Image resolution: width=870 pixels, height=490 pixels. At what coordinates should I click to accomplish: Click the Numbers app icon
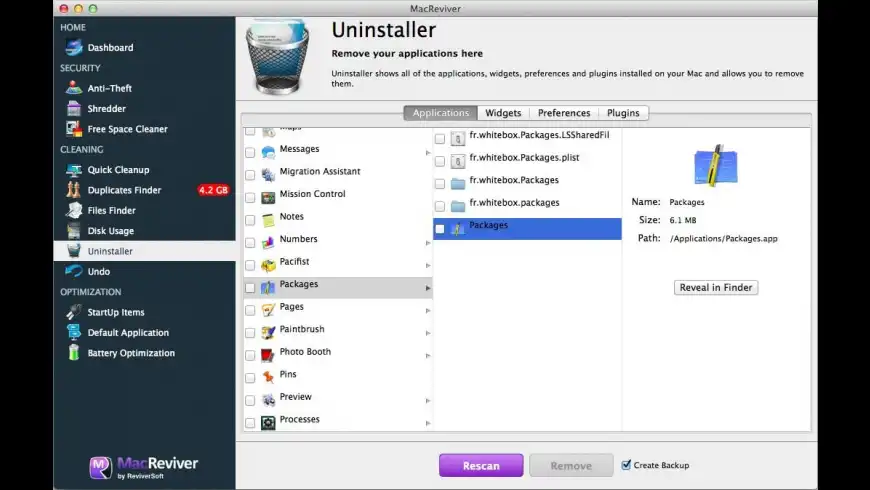pos(268,243)
